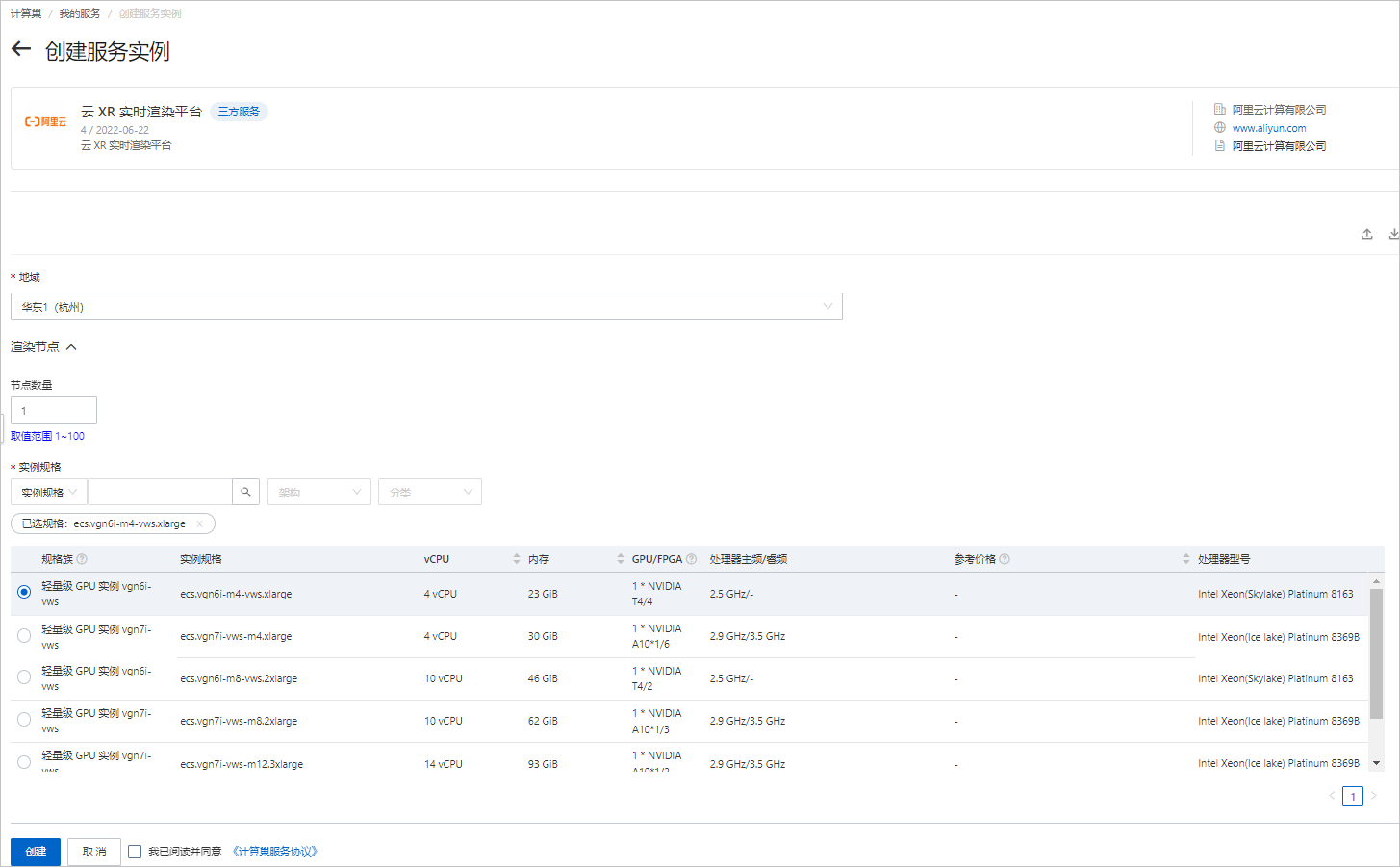Remove selected spec tag with x icon

(x=199, y=524)
